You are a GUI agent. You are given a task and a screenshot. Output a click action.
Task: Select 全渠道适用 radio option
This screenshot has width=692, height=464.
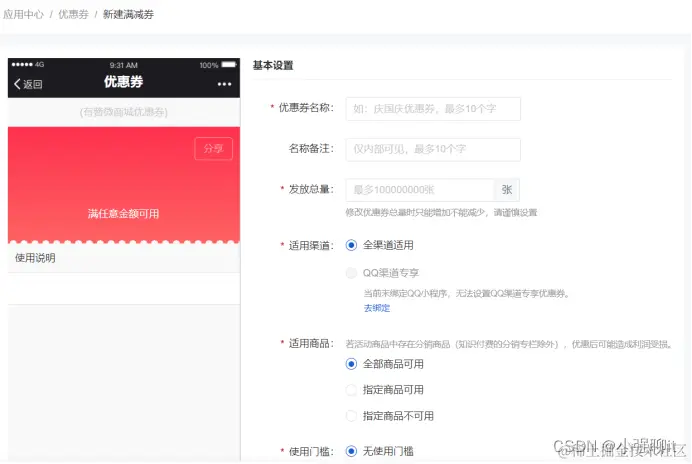351,245
